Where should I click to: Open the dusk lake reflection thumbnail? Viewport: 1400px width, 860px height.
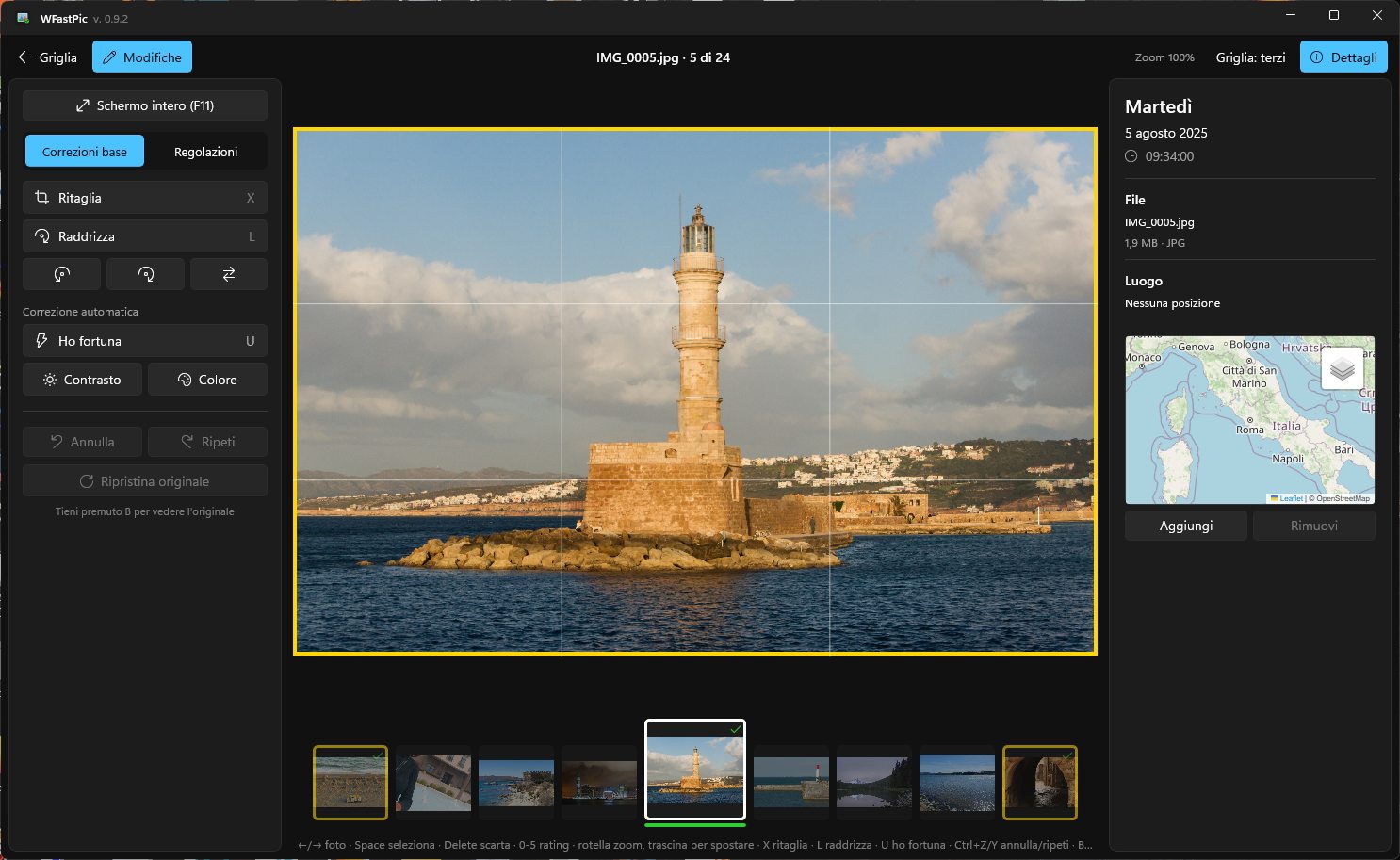(x=874, y=783)
